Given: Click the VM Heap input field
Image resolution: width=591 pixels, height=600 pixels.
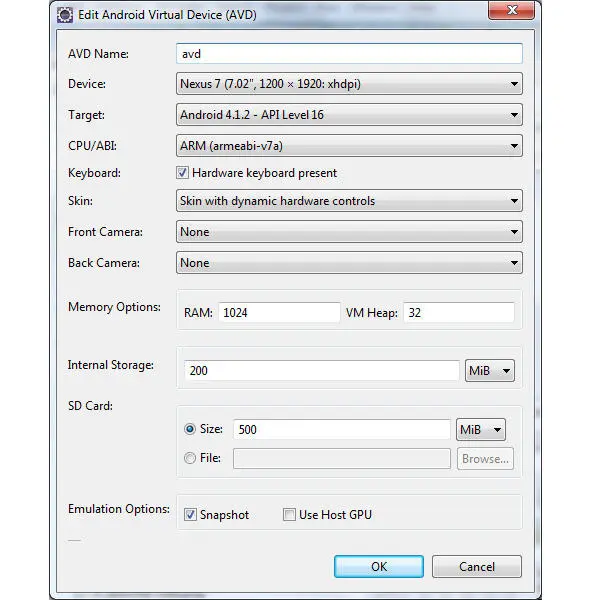Looking at the screenshot, I should point(459,313).
